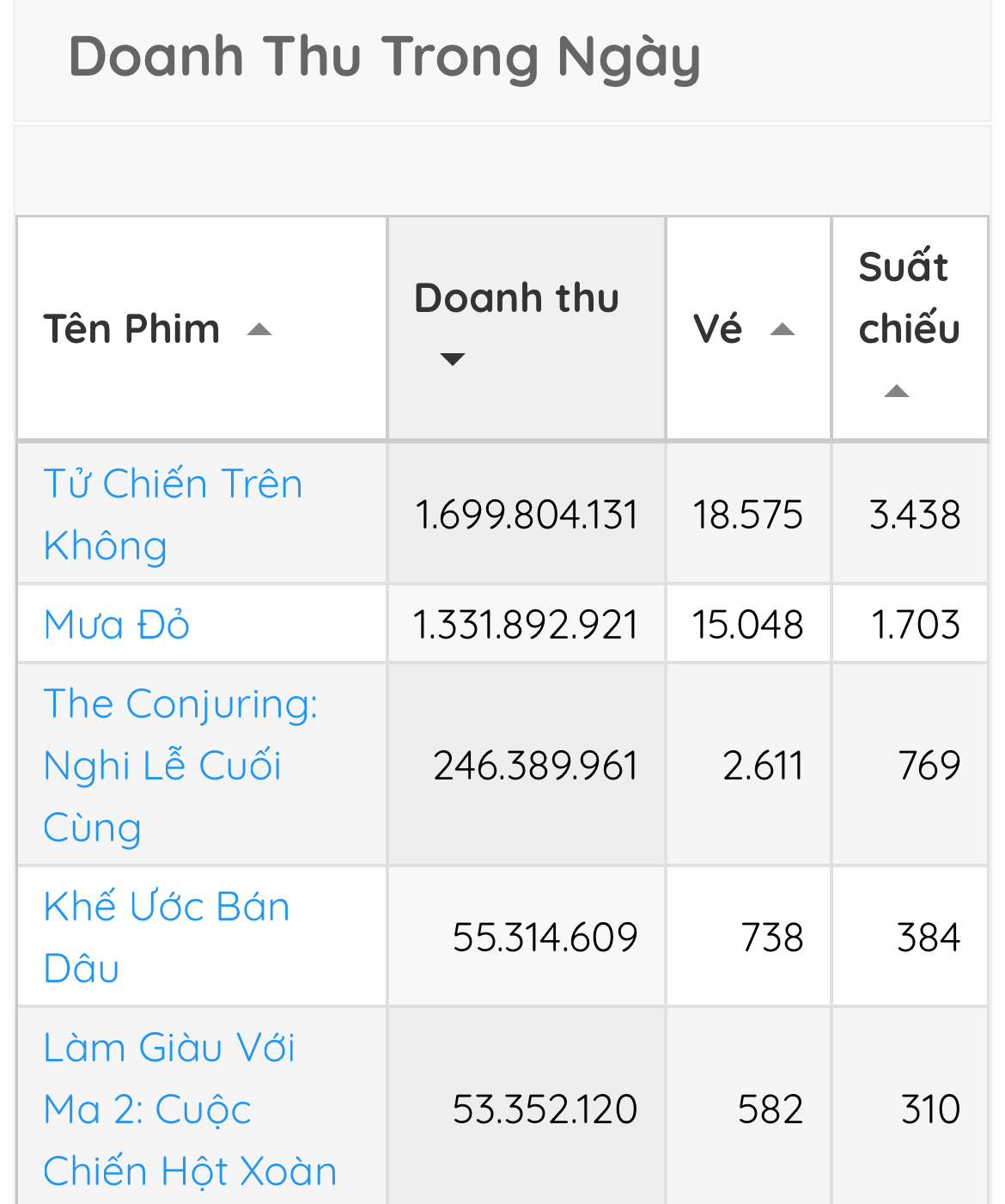Open Tử Chiến Trên Không movie page

tap(172, 514)
